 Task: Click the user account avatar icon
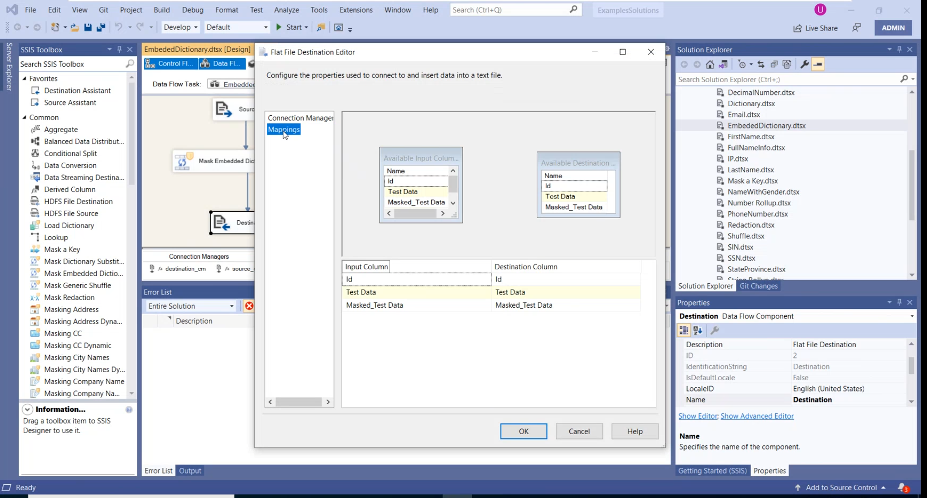820,9
